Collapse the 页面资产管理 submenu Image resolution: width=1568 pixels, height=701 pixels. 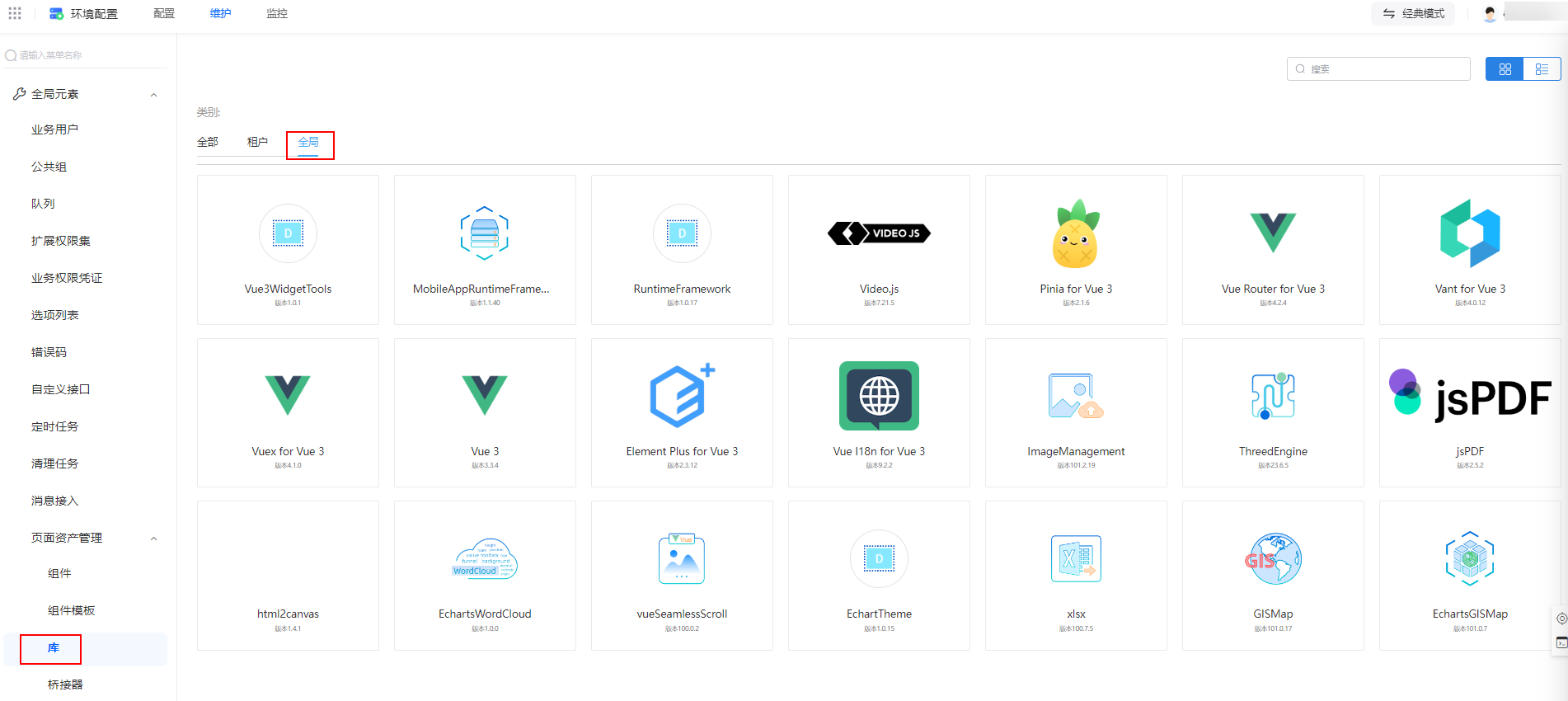153,539
